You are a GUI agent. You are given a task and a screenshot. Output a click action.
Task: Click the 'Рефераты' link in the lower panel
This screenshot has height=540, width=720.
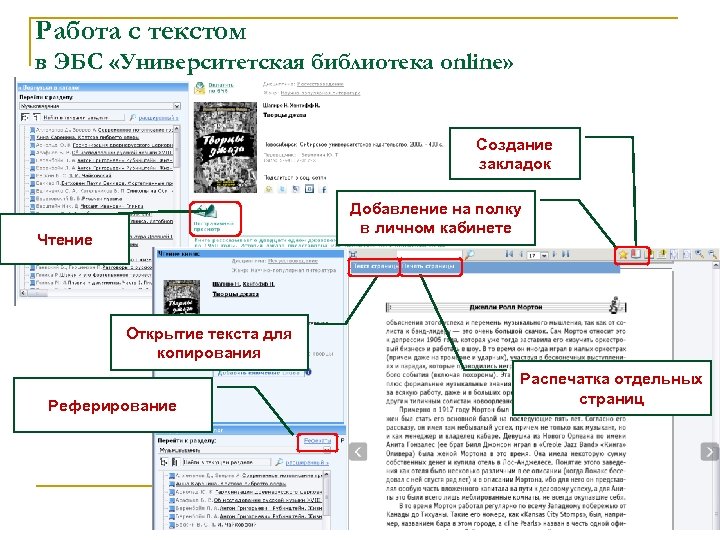pos(317,441)
